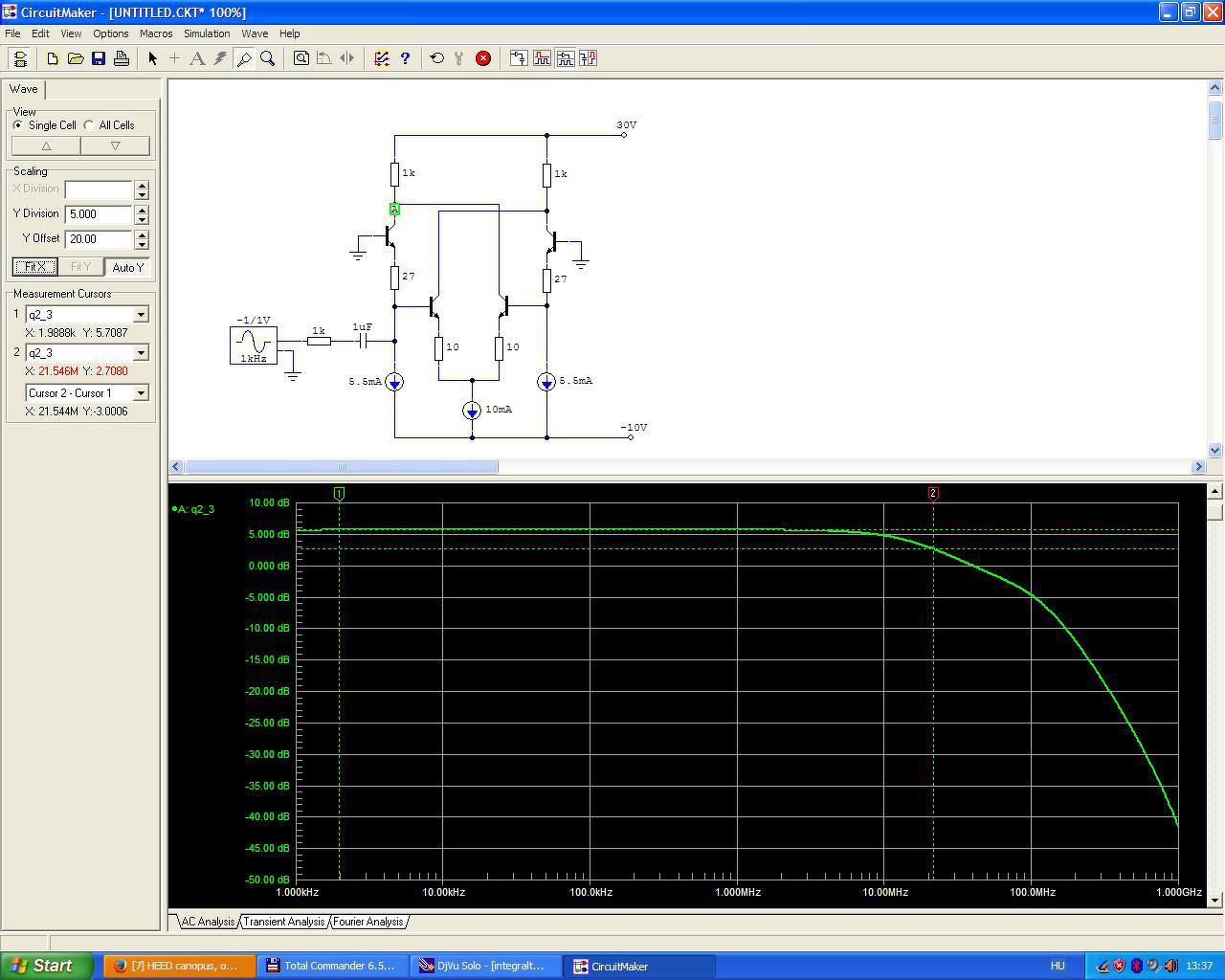Select the All Cells view option
This screenshot has width=1225, height=980.
89,125
